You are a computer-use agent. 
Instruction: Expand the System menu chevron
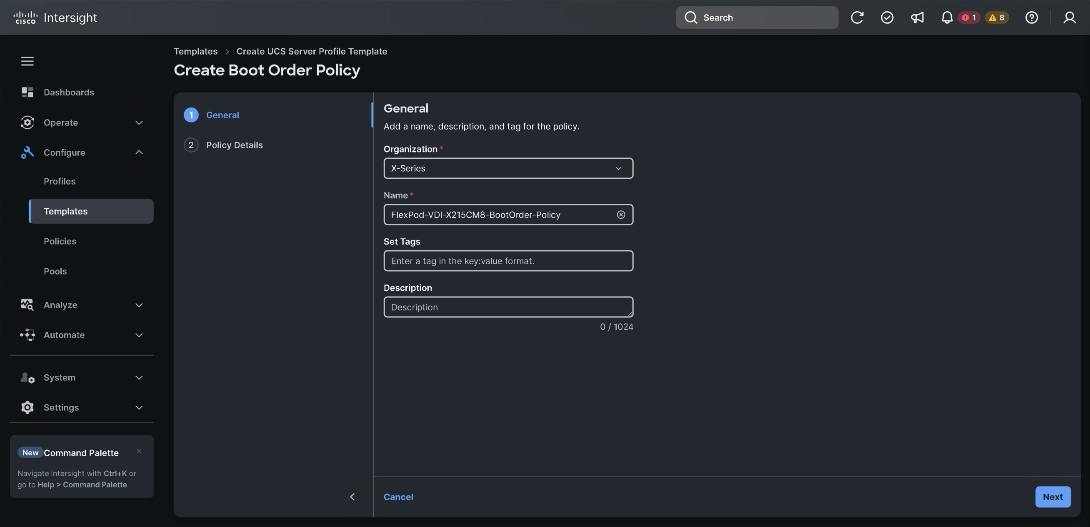138,378
